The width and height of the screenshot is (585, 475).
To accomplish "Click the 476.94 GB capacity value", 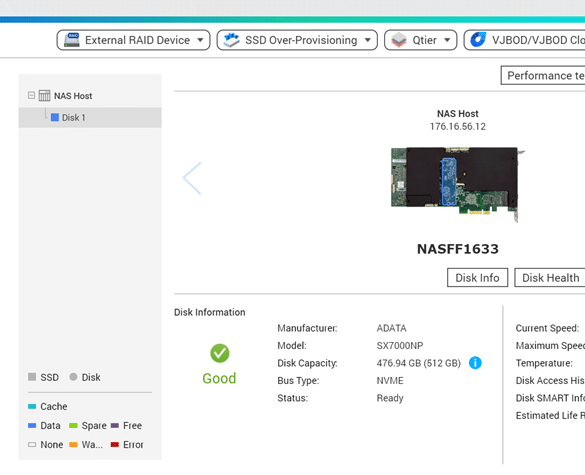I will click(419, 363).
